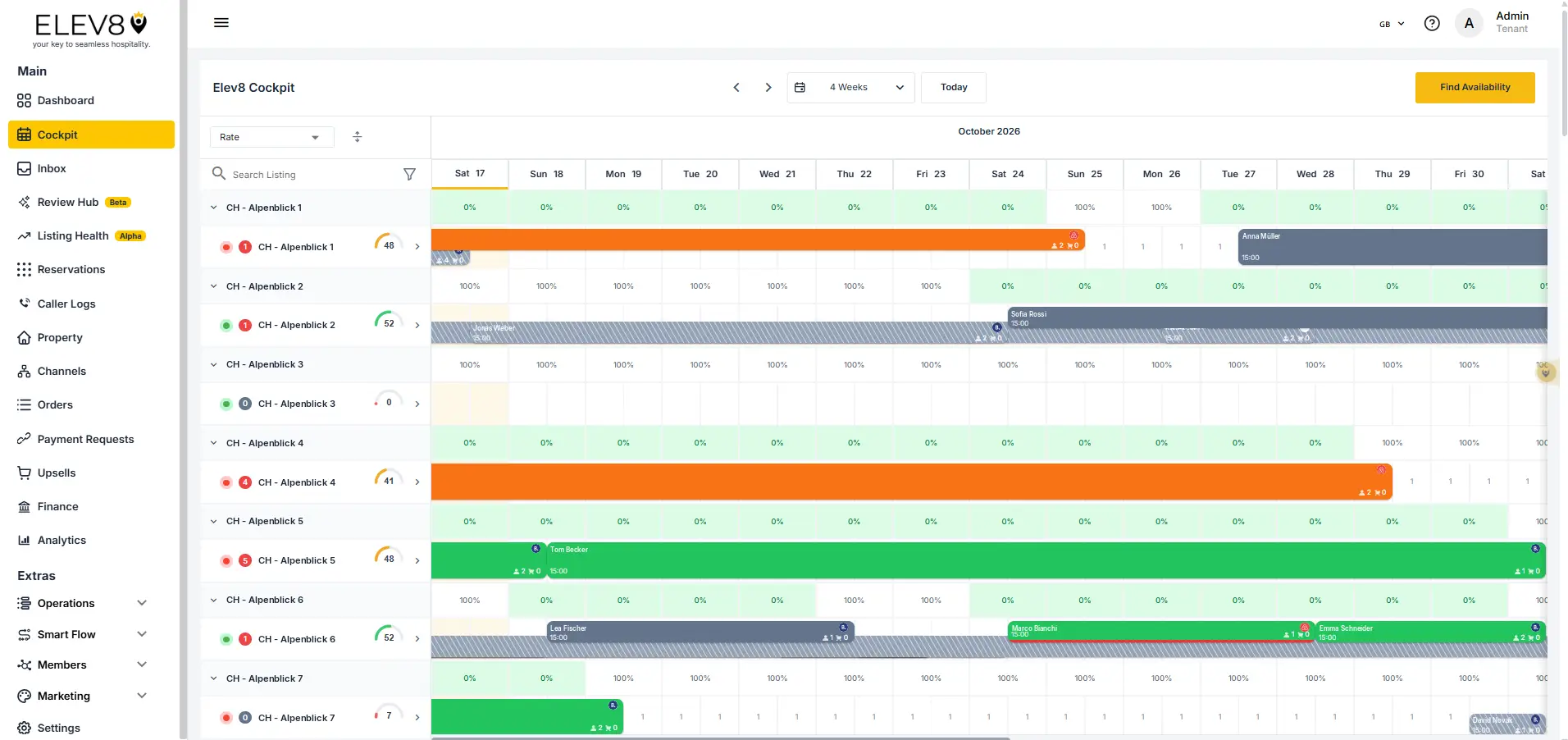Viewport: 1568px width, 740px height.
Task: Click the green Tom Becker booking bar
Action: point(1046,560)
